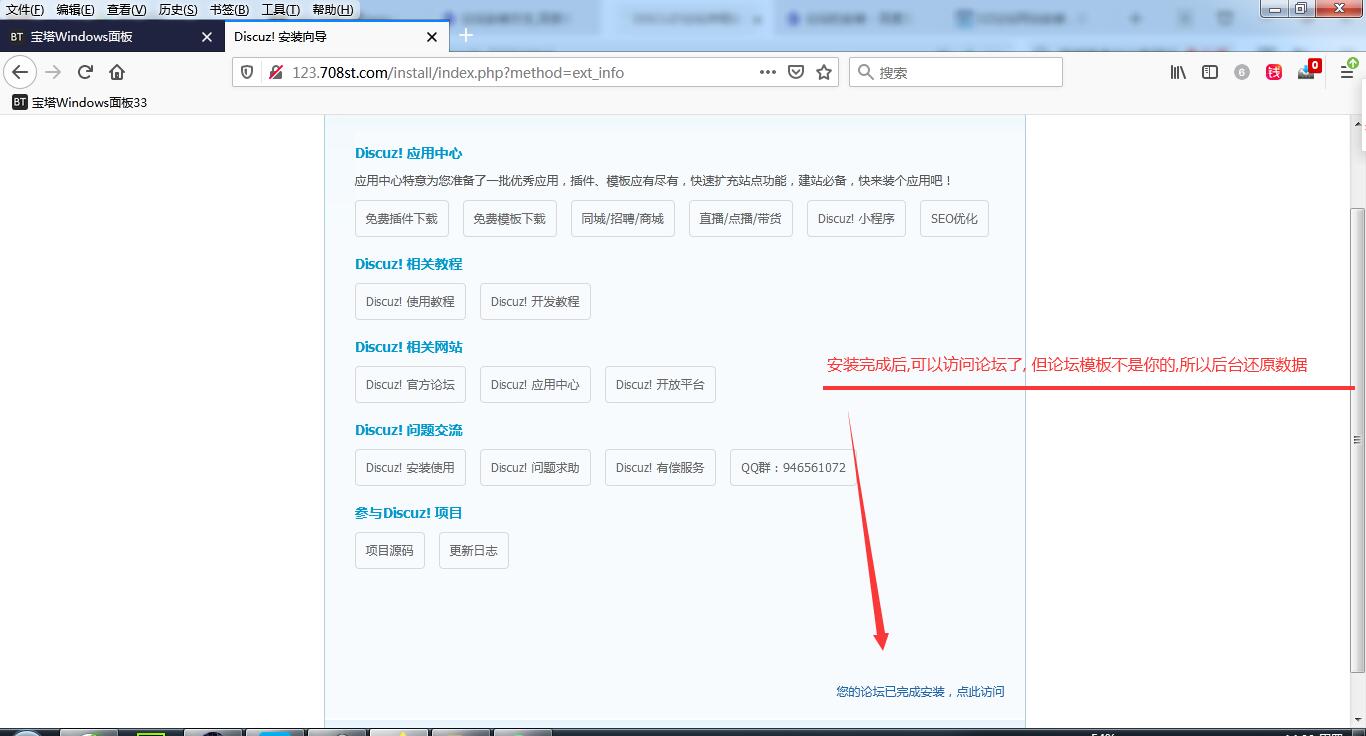Click 您的论坛已完成安装，点此访问 link
Screen dimensions: 1366x736
(x=920, y=692)
